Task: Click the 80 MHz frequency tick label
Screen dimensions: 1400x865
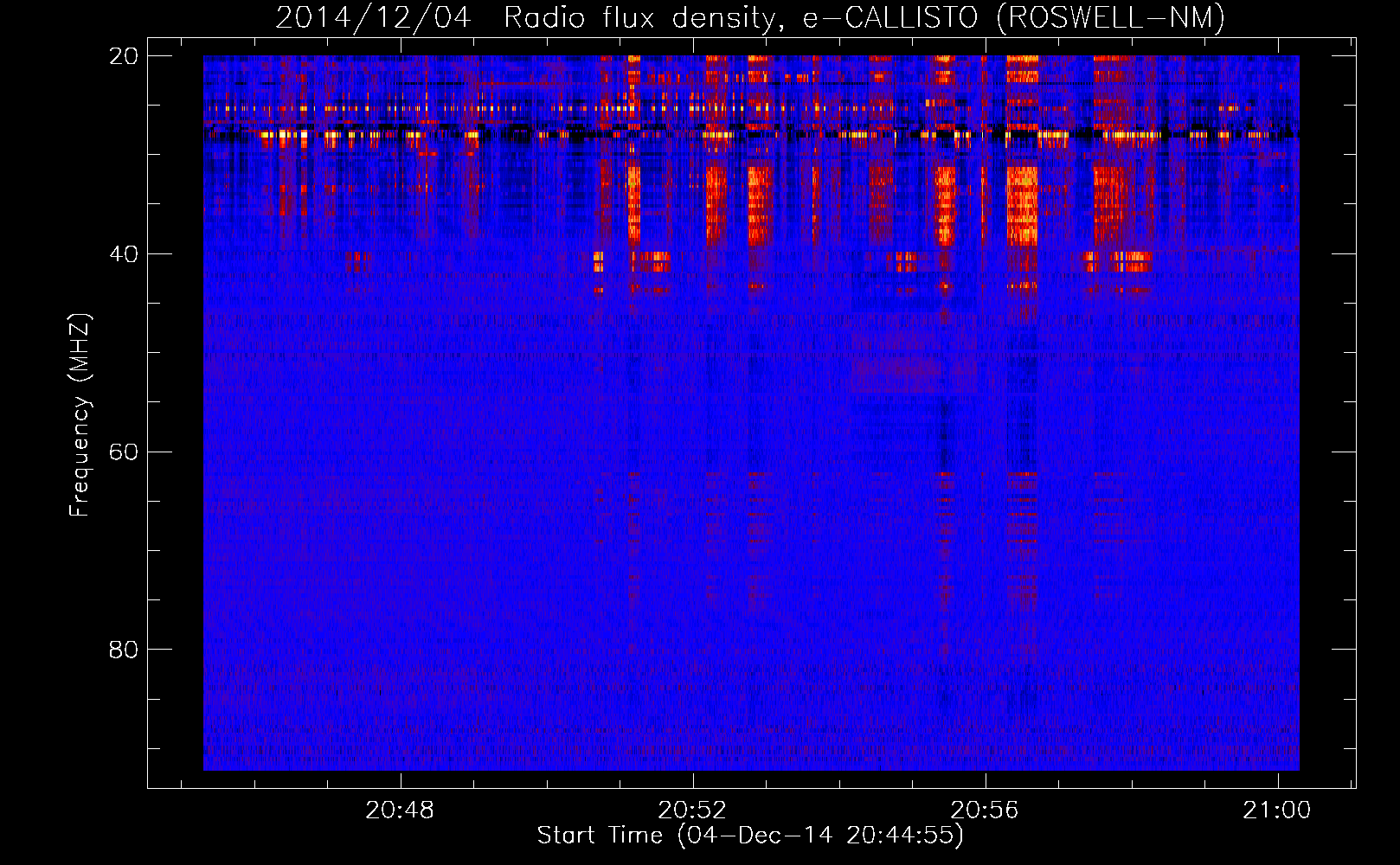Action: click(x=124, y=650)
